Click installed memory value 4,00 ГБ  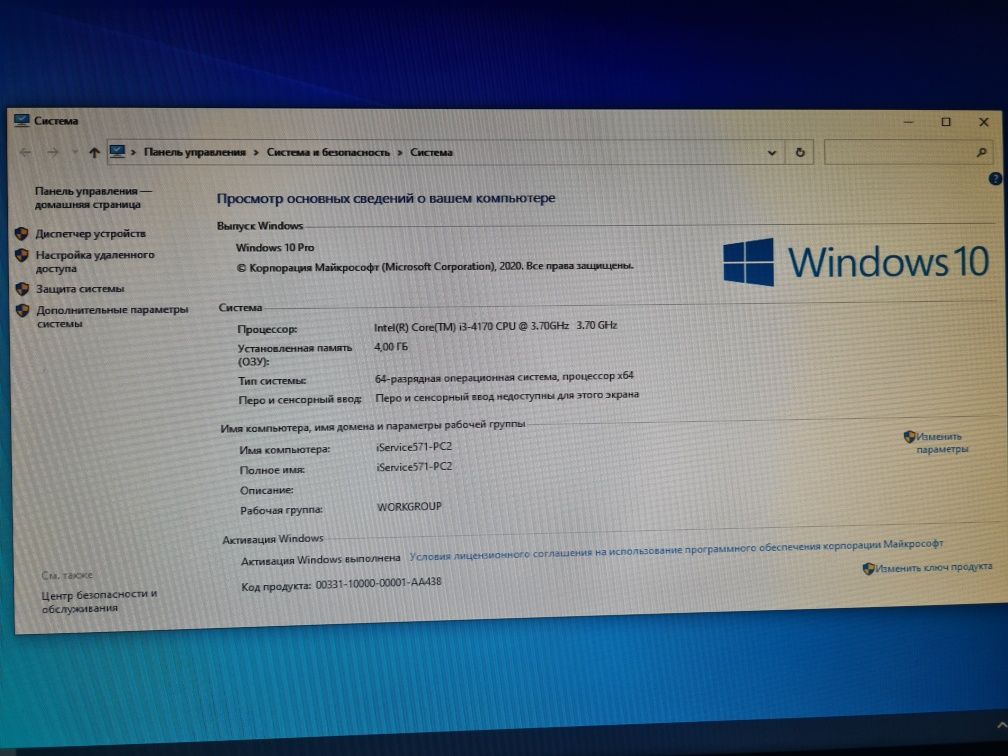tap(391, 347)
